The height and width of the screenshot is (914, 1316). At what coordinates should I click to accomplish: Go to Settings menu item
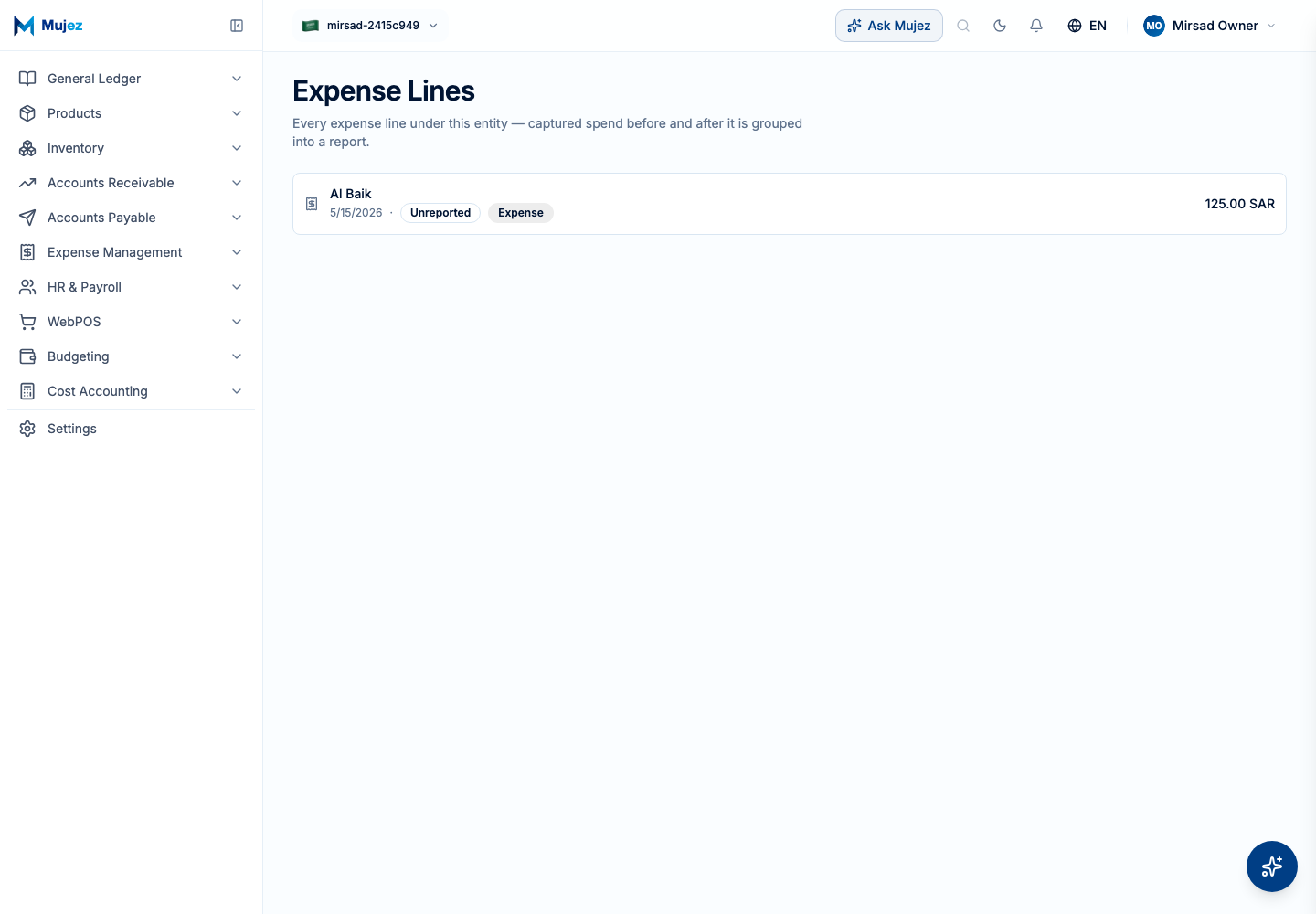[131, 429]
